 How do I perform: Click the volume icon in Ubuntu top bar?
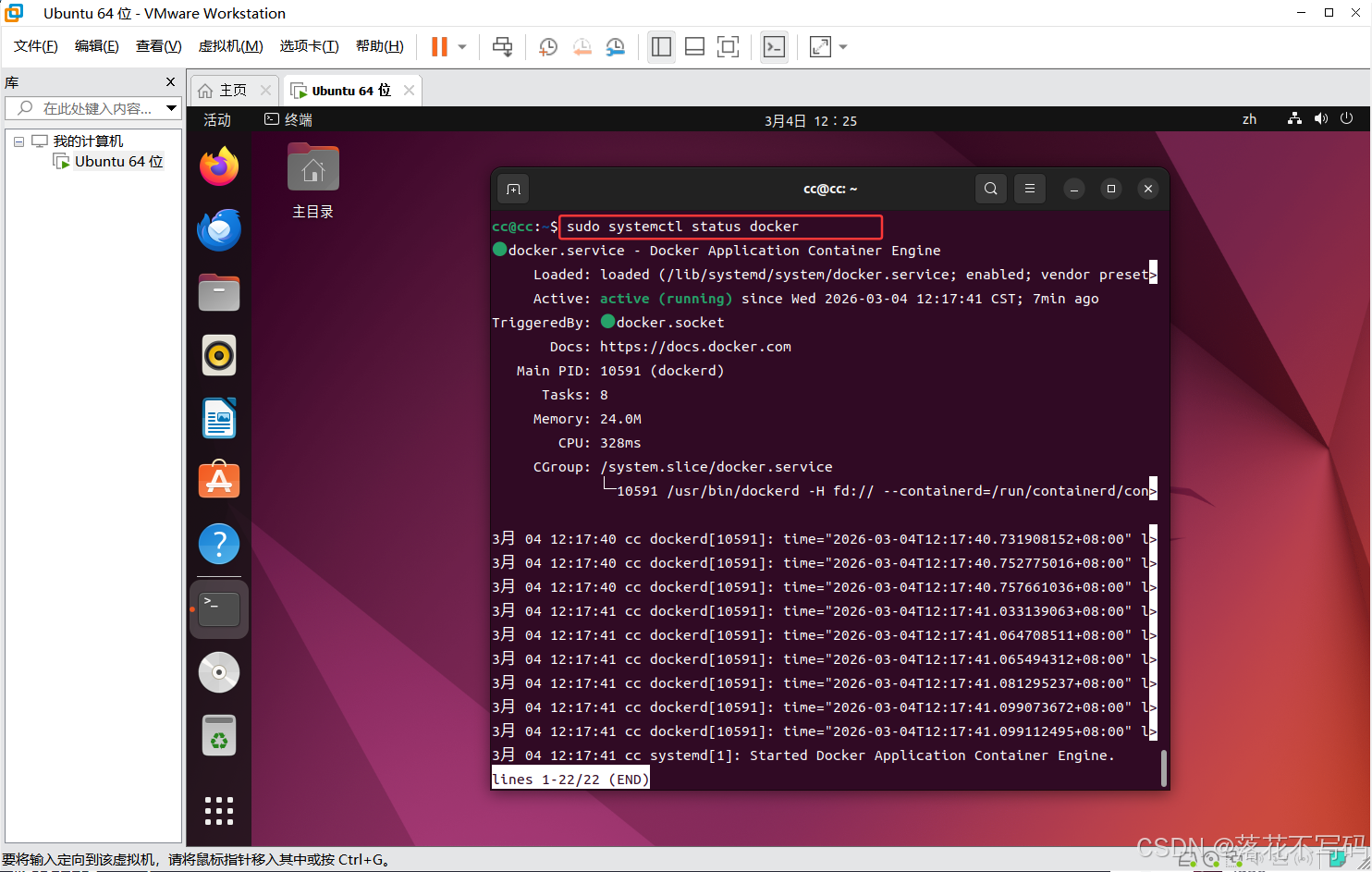click(x=1320, y=119)
